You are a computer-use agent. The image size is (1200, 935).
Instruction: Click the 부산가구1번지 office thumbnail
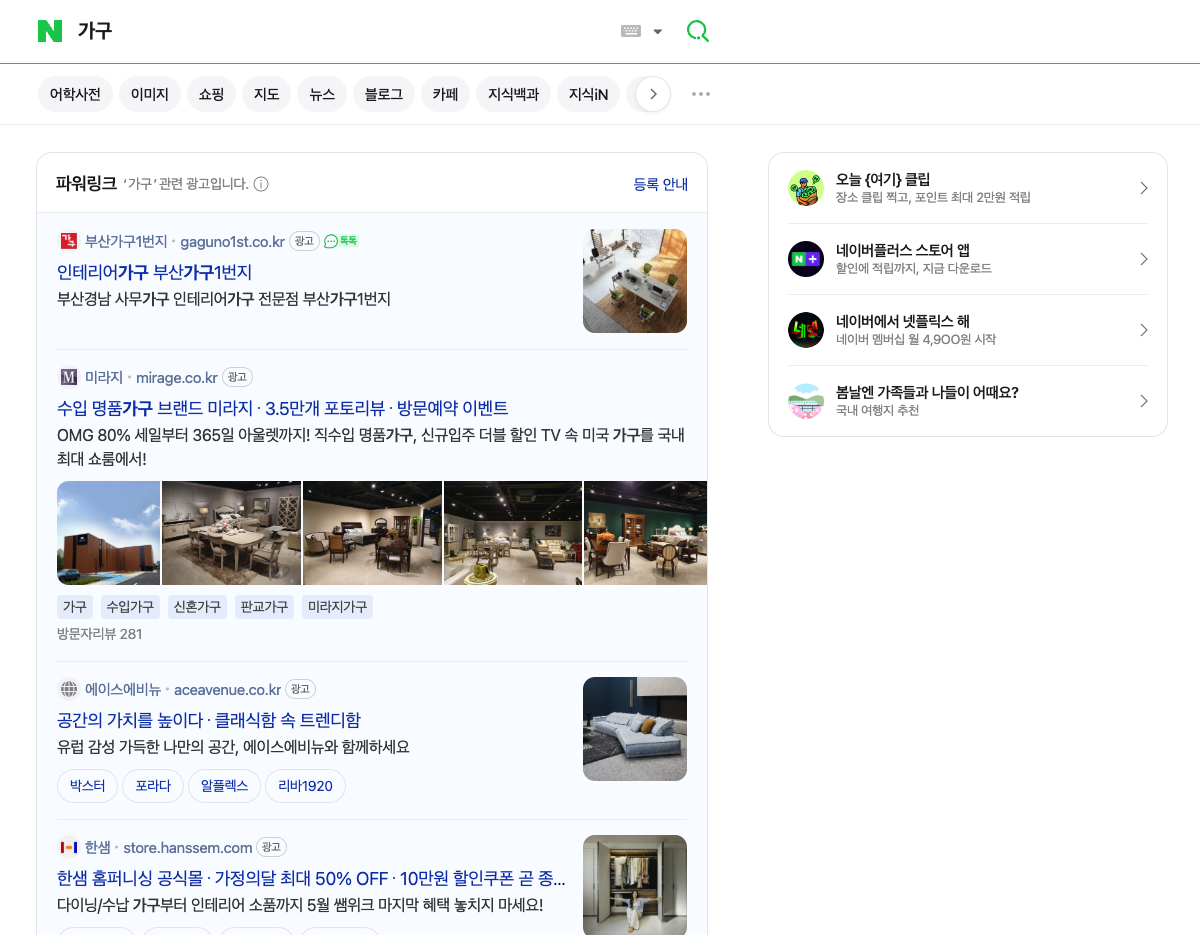pyautogui.click(x=635, y=281)
